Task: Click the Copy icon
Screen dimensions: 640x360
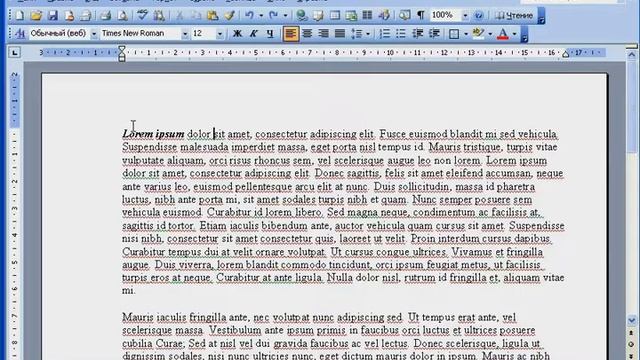Action: tap(196, 16)
